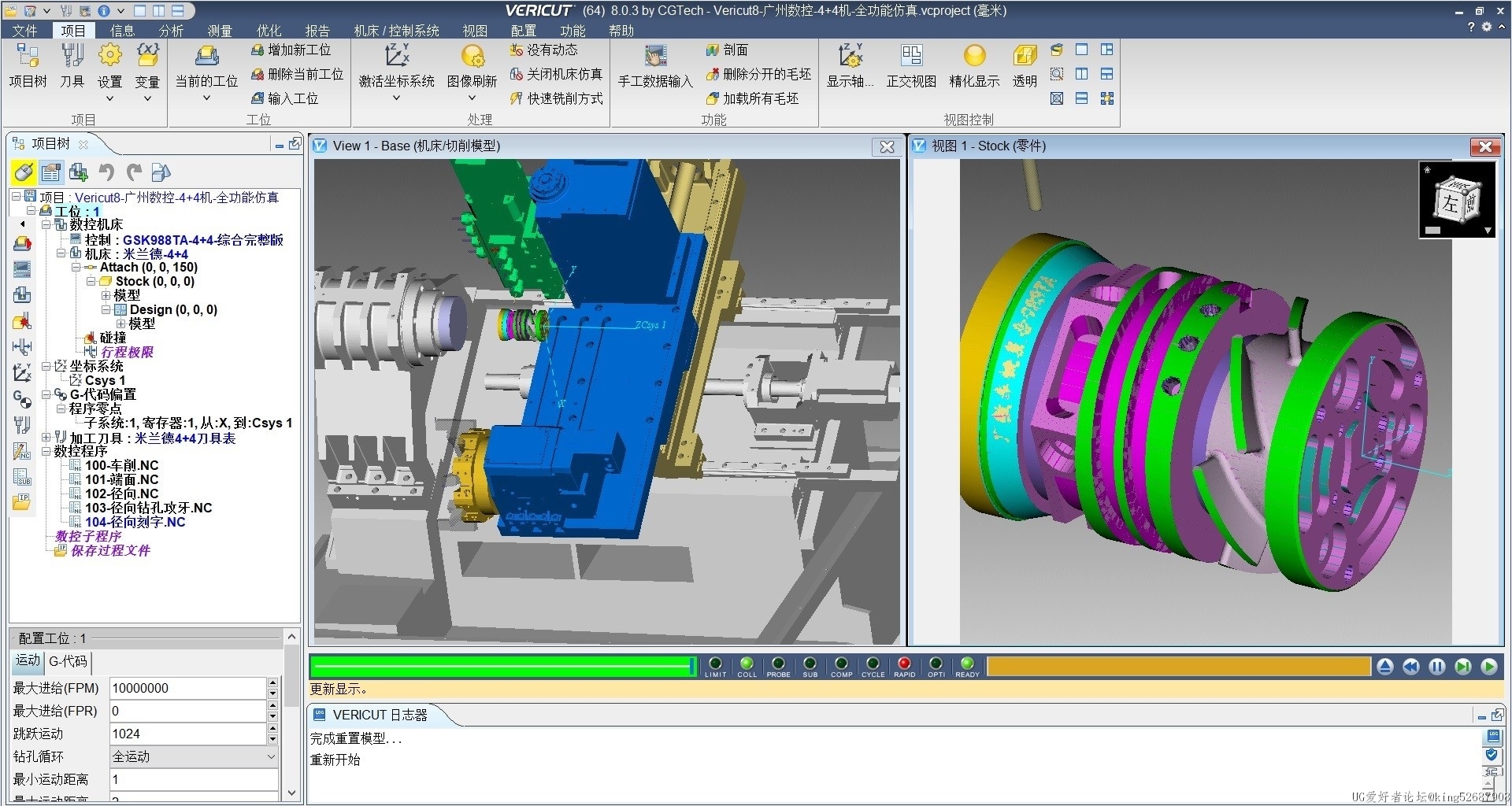Click the 最大进给(FPM) input field

pos(188,688)
